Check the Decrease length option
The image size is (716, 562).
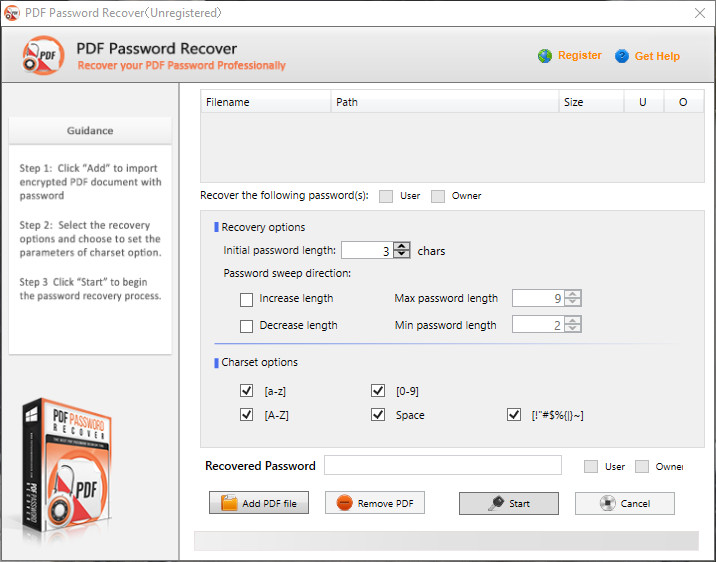point(247,326)
